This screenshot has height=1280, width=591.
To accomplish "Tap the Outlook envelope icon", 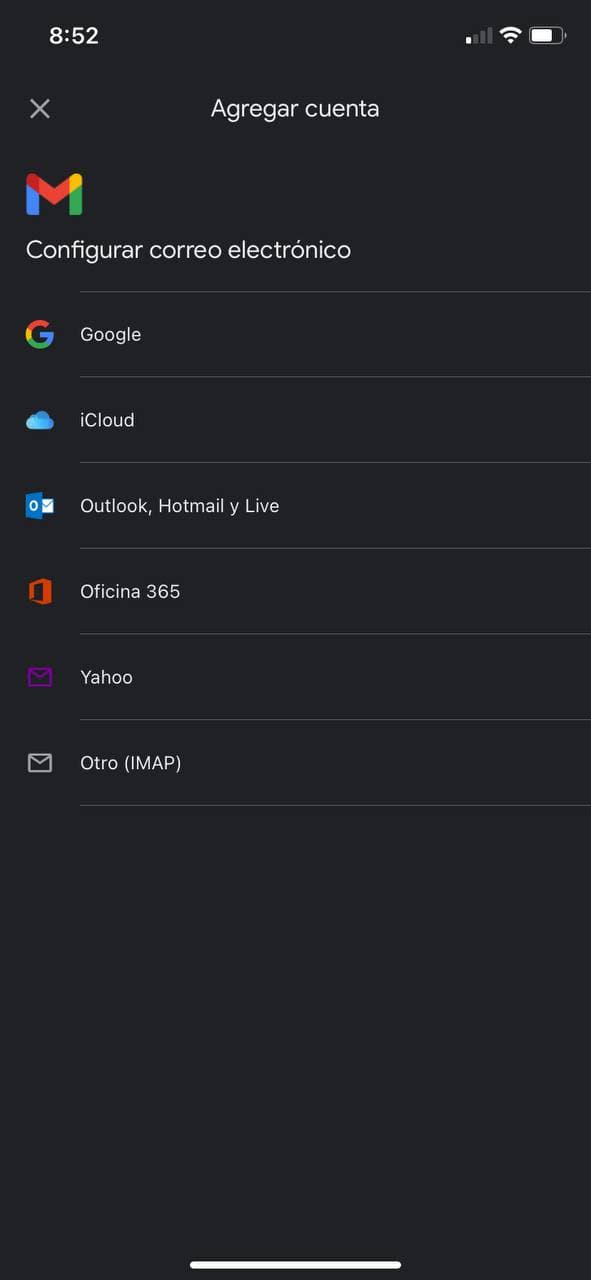I will 40,506.
